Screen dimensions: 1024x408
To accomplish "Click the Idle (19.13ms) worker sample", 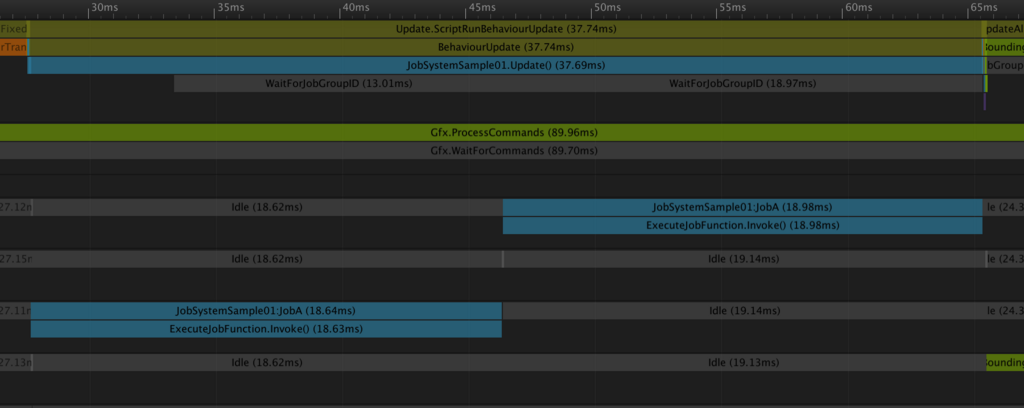I will (744, 362).
